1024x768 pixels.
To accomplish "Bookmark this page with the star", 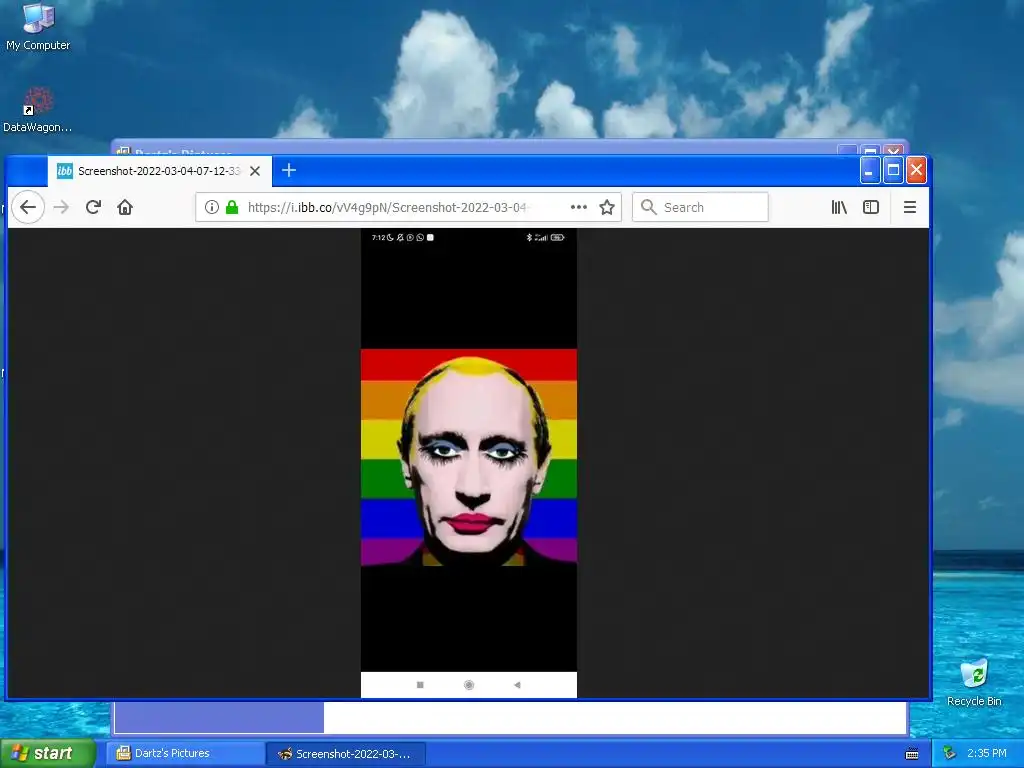I will point(607,207).
